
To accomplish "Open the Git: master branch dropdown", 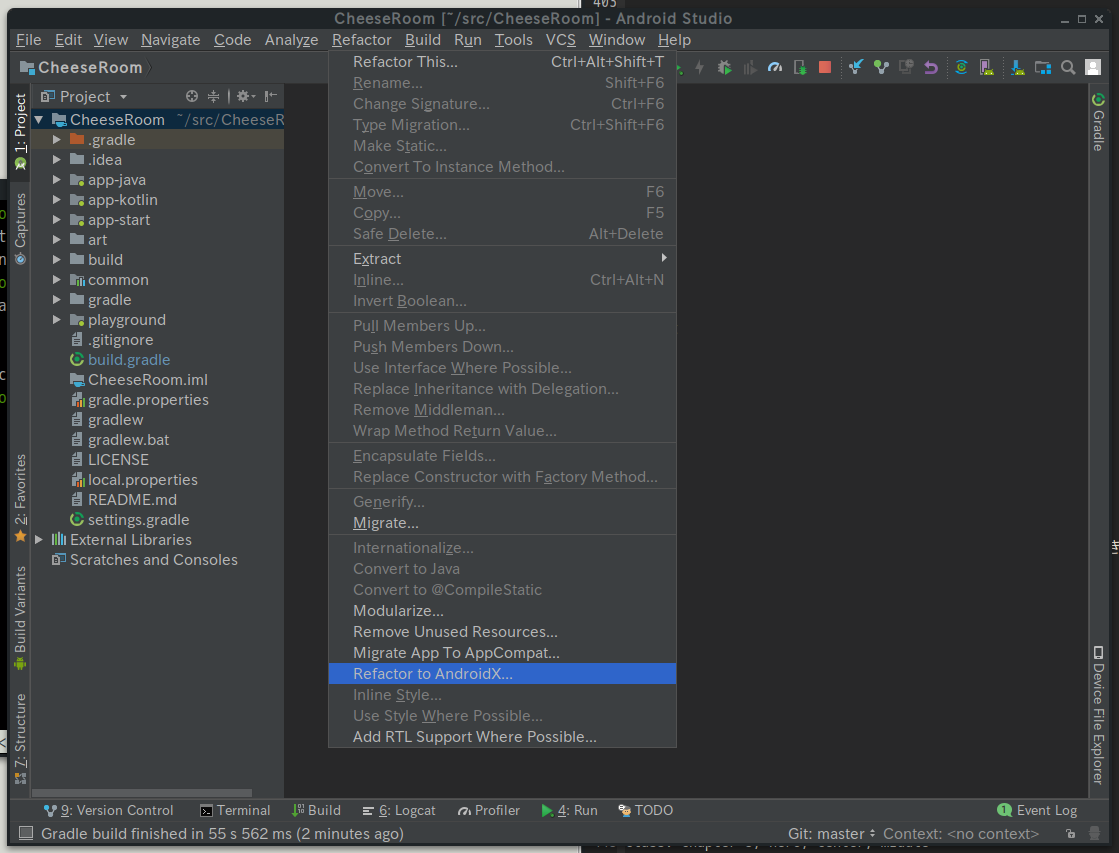I will pos(831,834).
